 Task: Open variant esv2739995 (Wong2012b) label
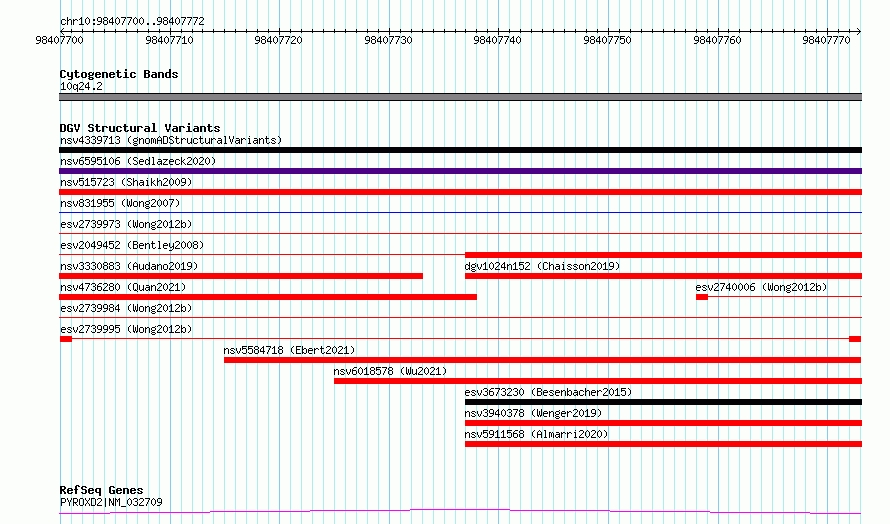pos(126,329)
